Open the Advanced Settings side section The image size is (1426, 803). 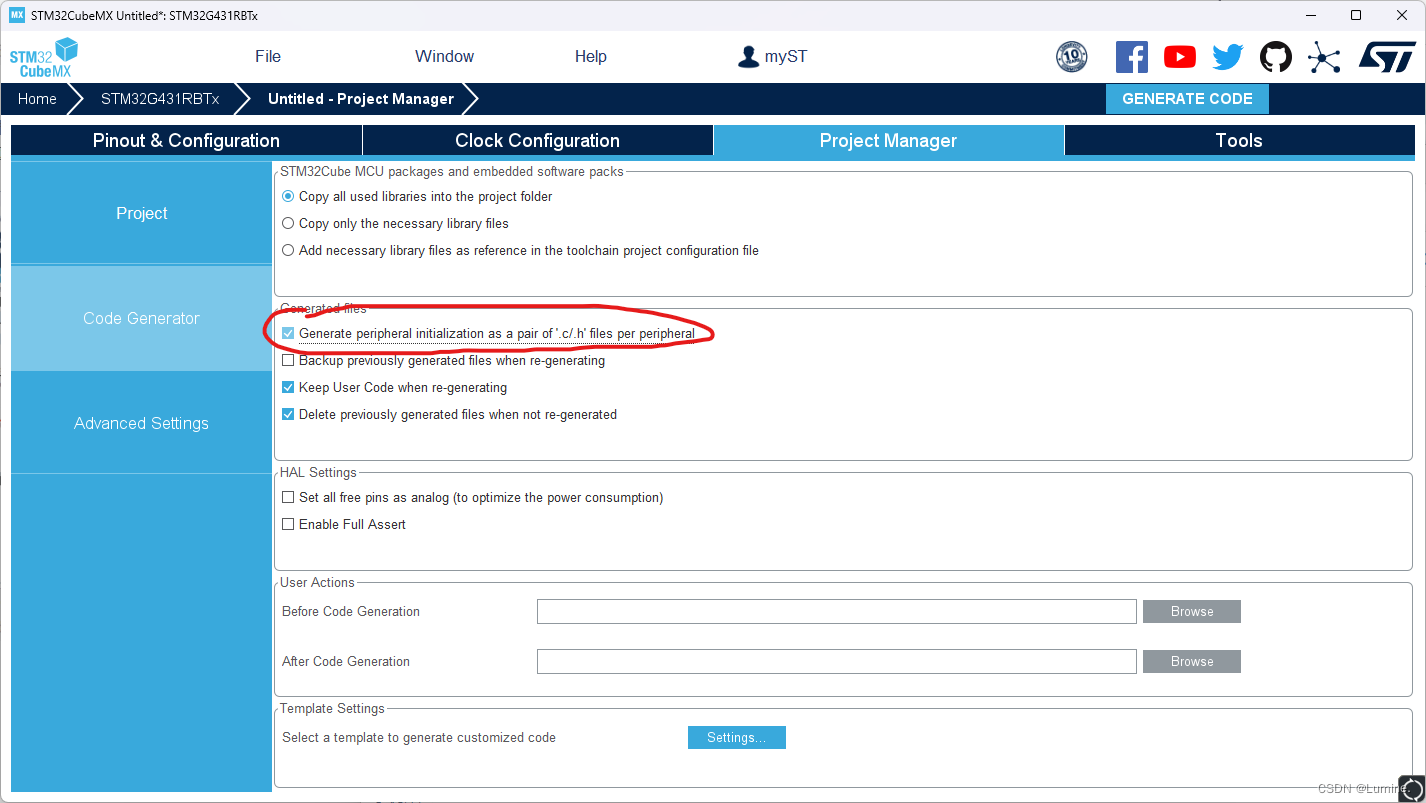tap(141, 423)
